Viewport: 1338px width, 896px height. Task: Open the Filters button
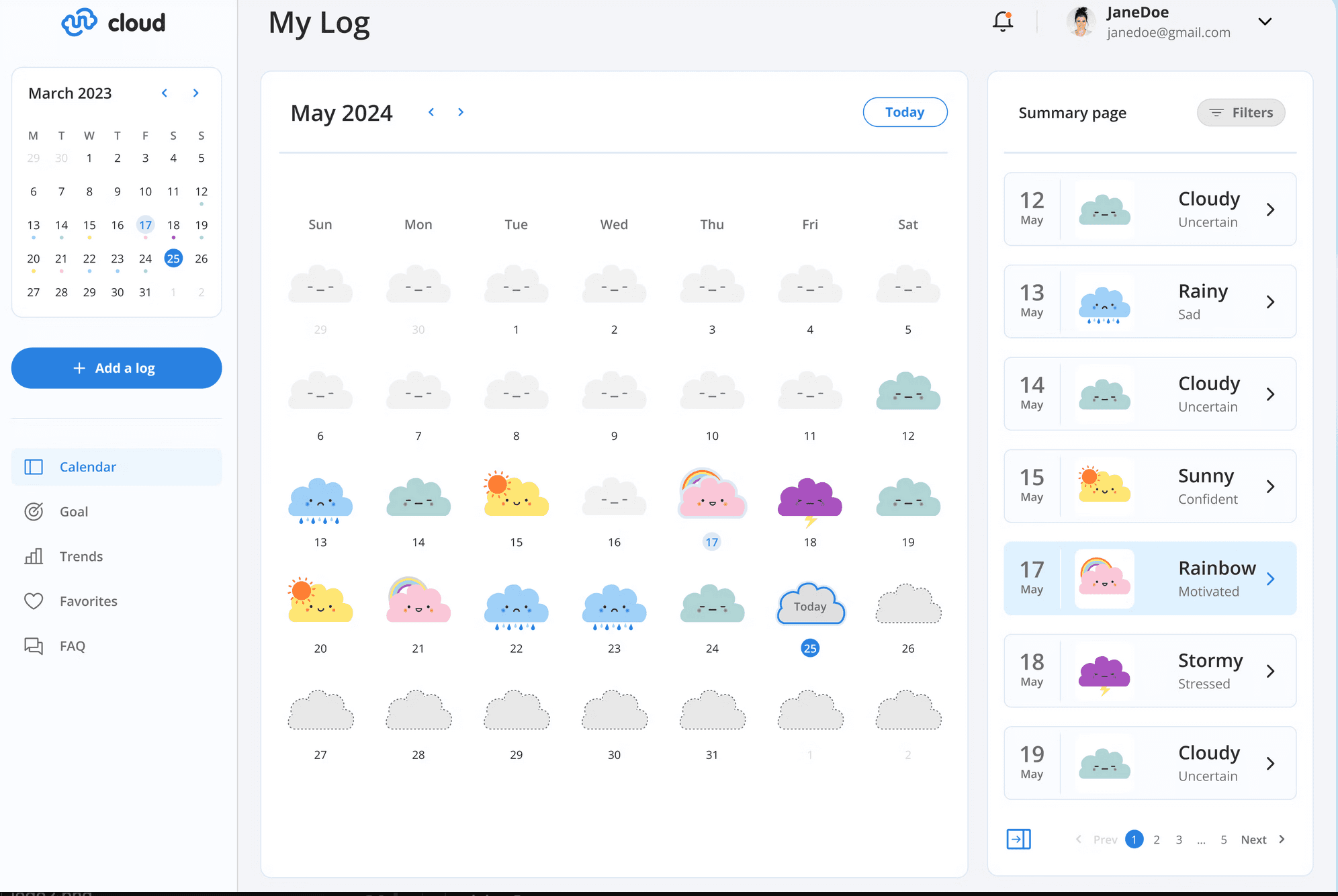[1241, 113]
